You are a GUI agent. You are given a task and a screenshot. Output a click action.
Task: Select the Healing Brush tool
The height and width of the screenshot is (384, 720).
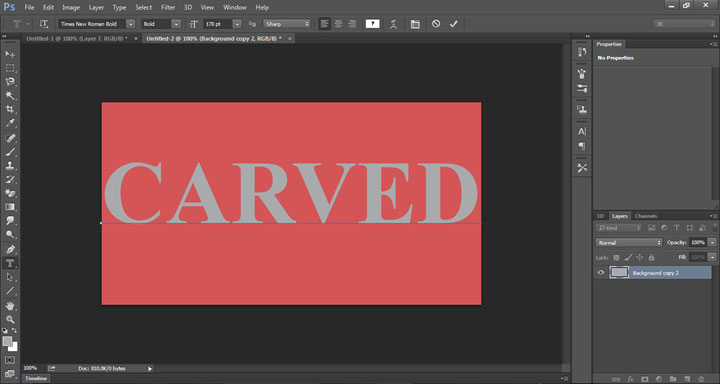click(x=10, y=138)
